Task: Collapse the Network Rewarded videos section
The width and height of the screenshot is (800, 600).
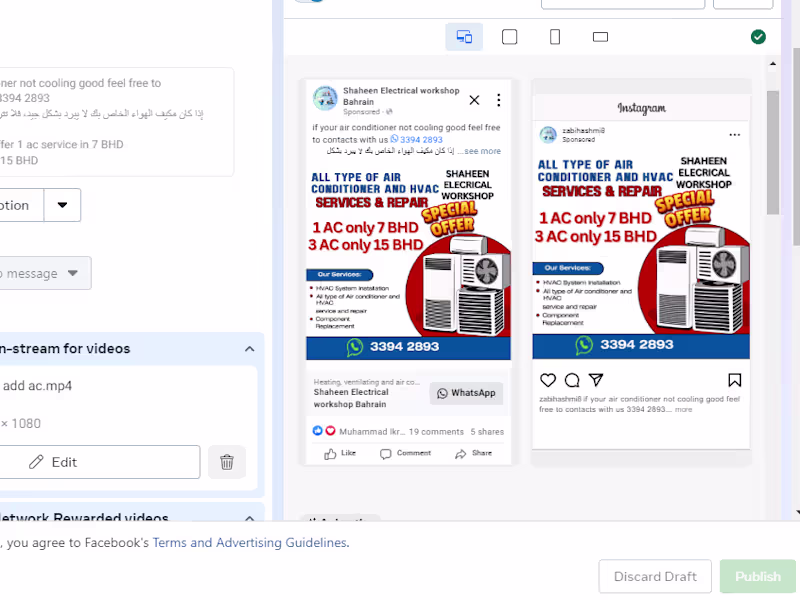Action: tap(249, 517)
